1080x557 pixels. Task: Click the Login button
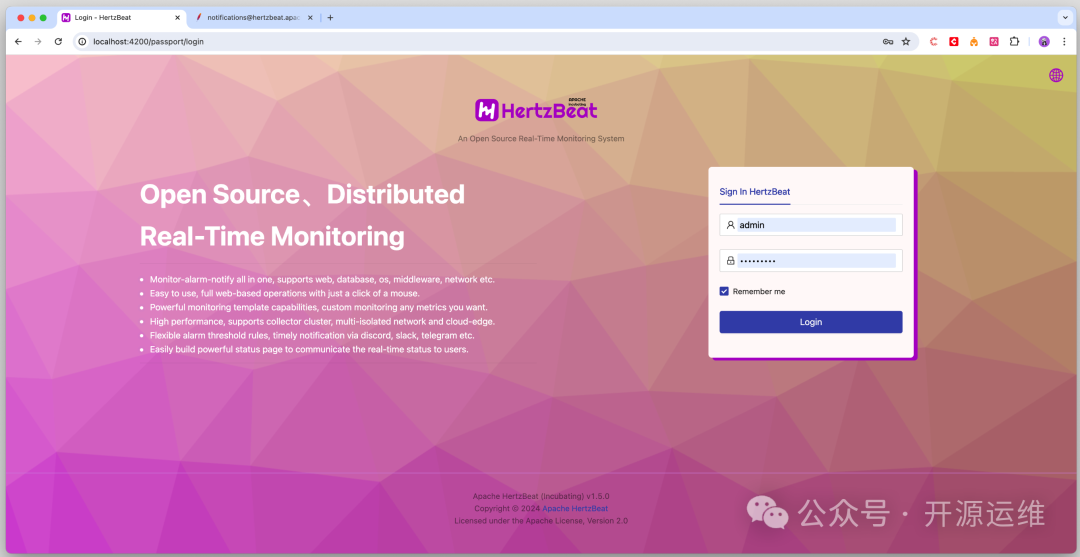click(811, 322)
